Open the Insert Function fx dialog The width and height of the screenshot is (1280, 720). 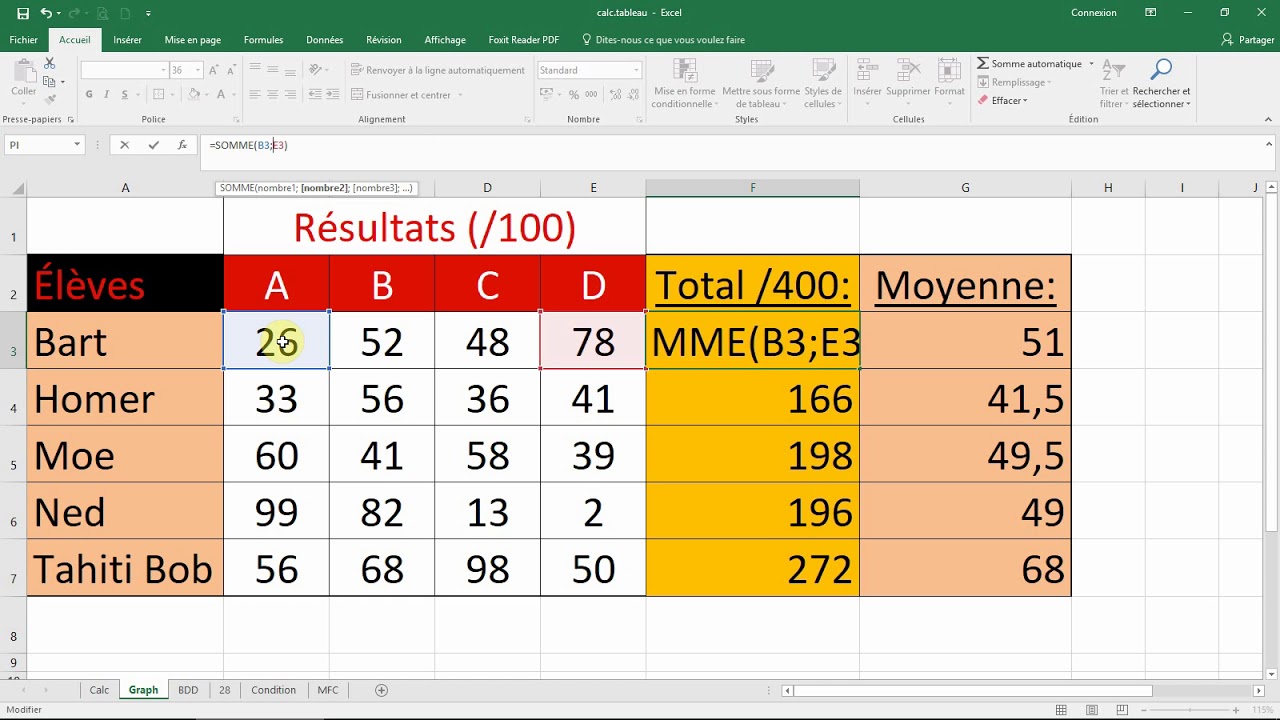(x=182, y=145)
